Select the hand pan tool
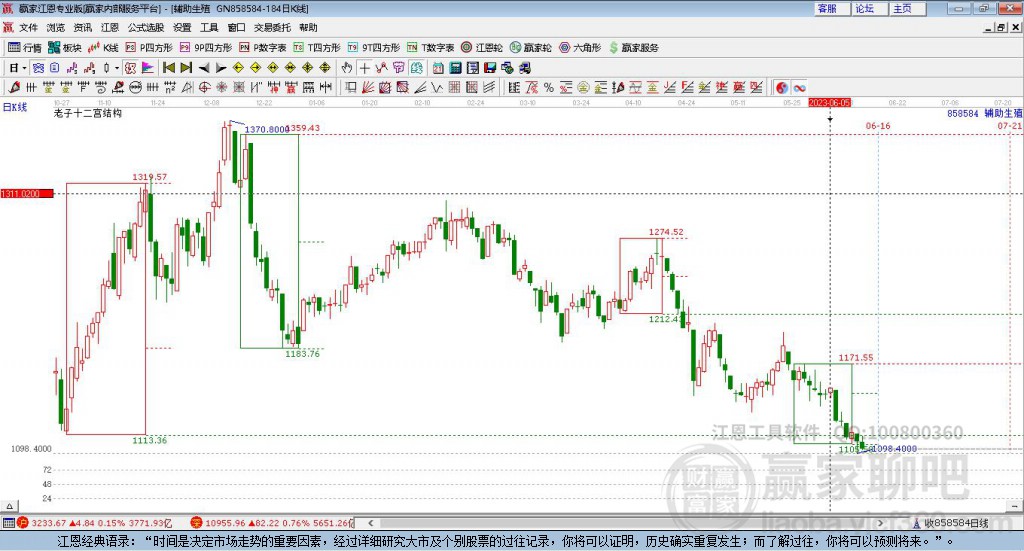The width and height of the screenshot is (1024, 551). click(347, 68)
